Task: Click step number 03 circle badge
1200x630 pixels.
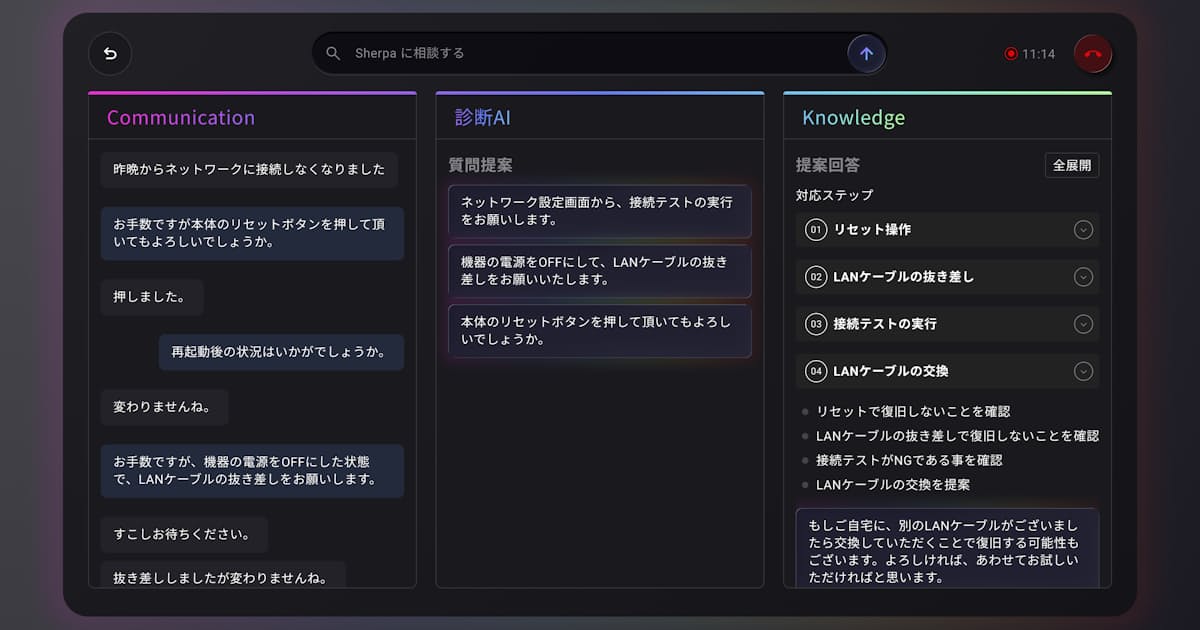Action: tap(816, 324)
